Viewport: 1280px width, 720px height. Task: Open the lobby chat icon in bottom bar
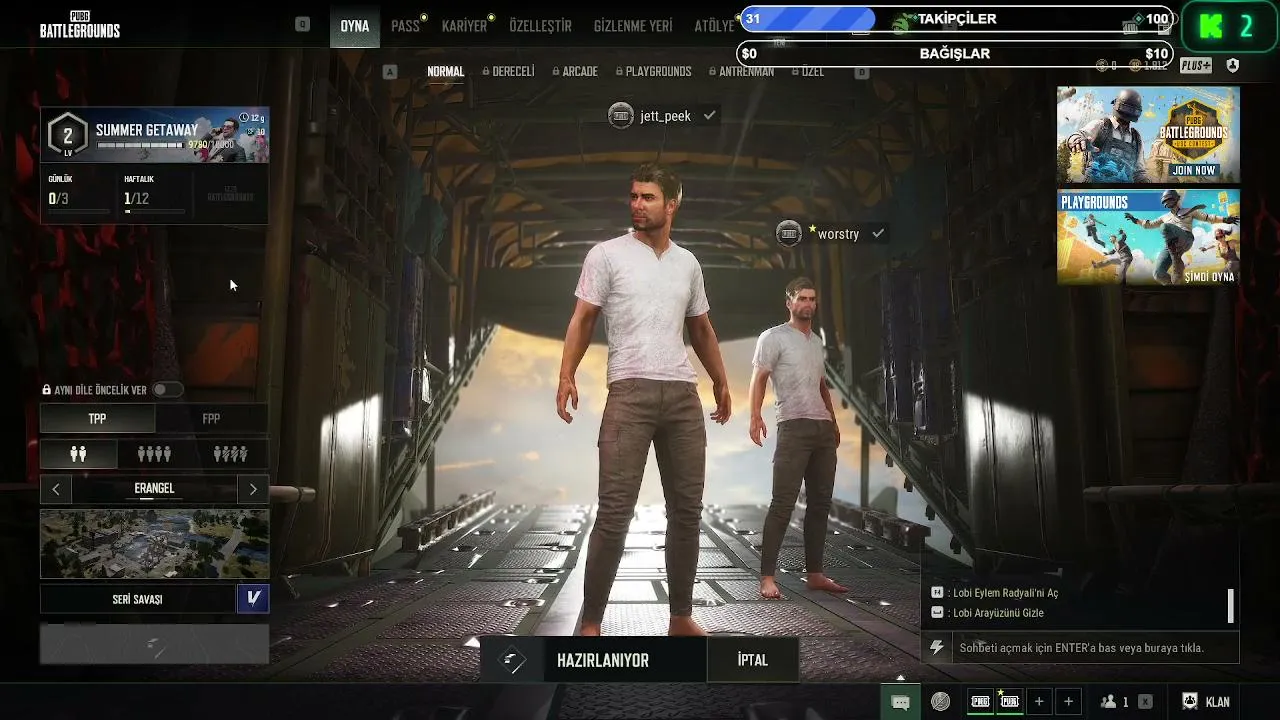click(x=900, y=702)
